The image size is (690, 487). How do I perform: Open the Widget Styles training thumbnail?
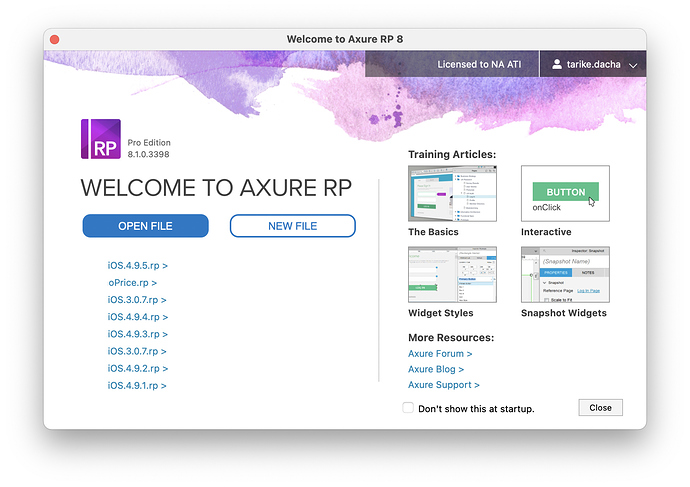(452, 275)
